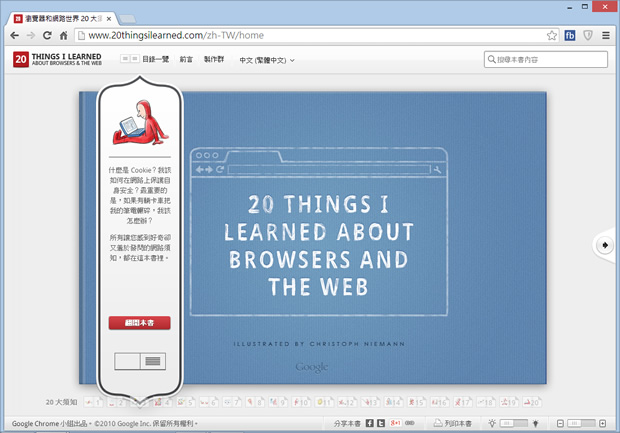Bookmark this page with the star icon

click(x=551, y=35)
